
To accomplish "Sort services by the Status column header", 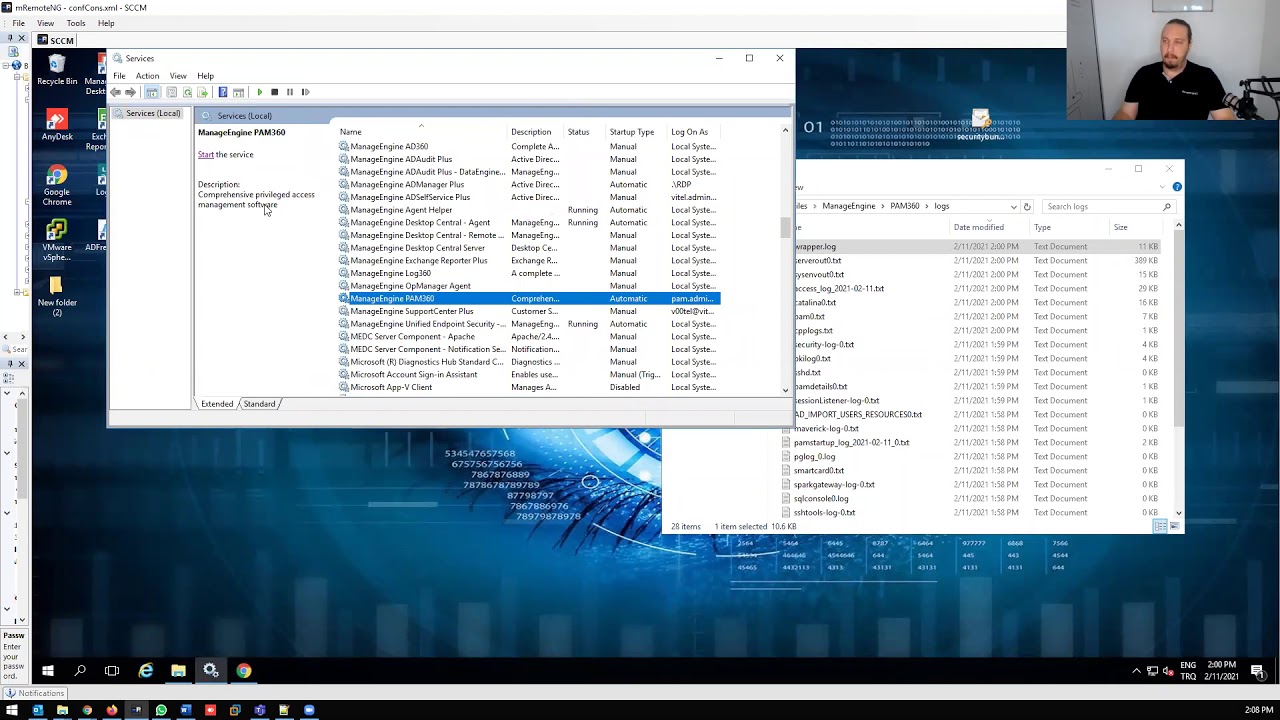I will click(586, 132).
